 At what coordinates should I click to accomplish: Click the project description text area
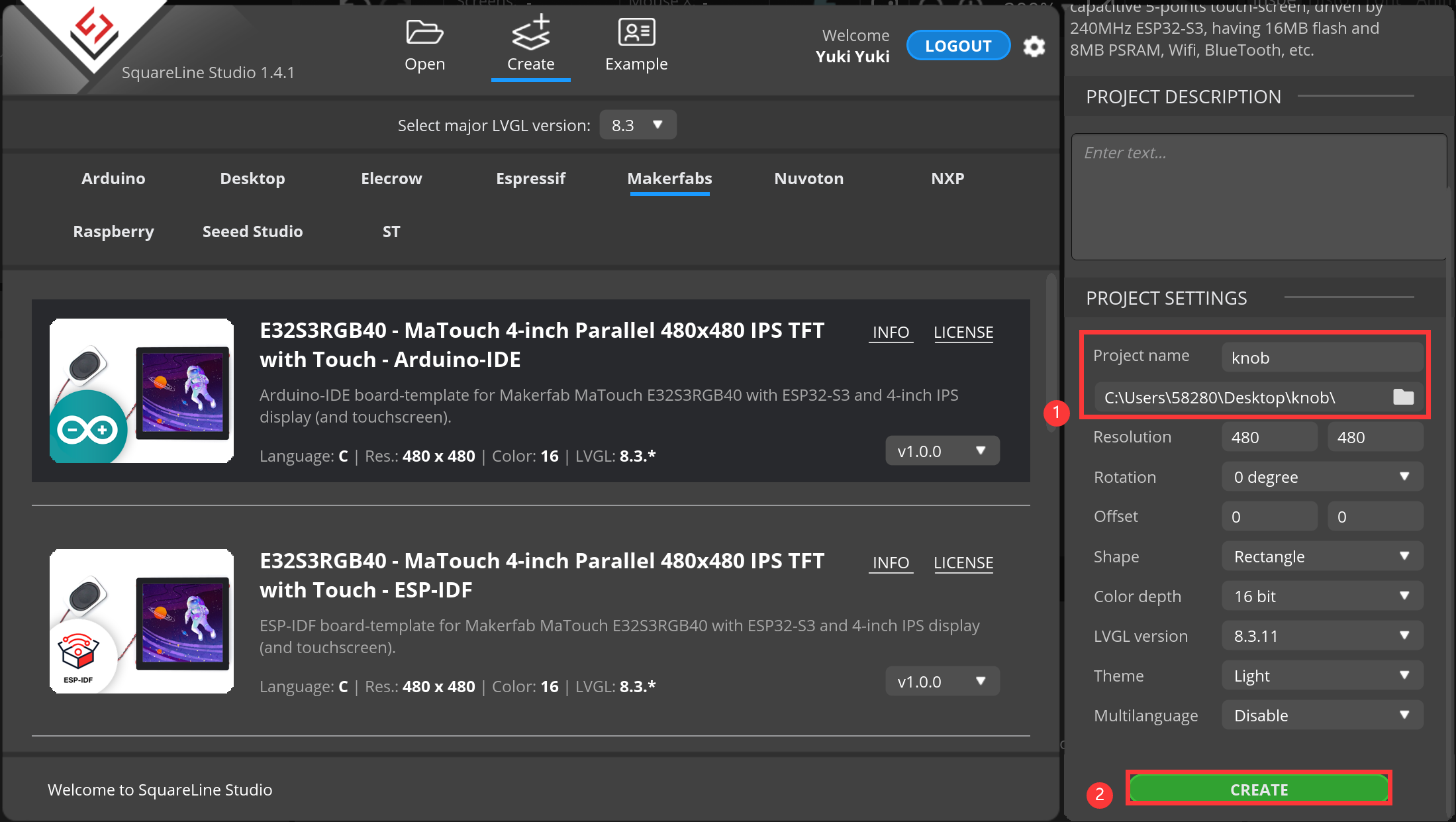pos(1258,197)
